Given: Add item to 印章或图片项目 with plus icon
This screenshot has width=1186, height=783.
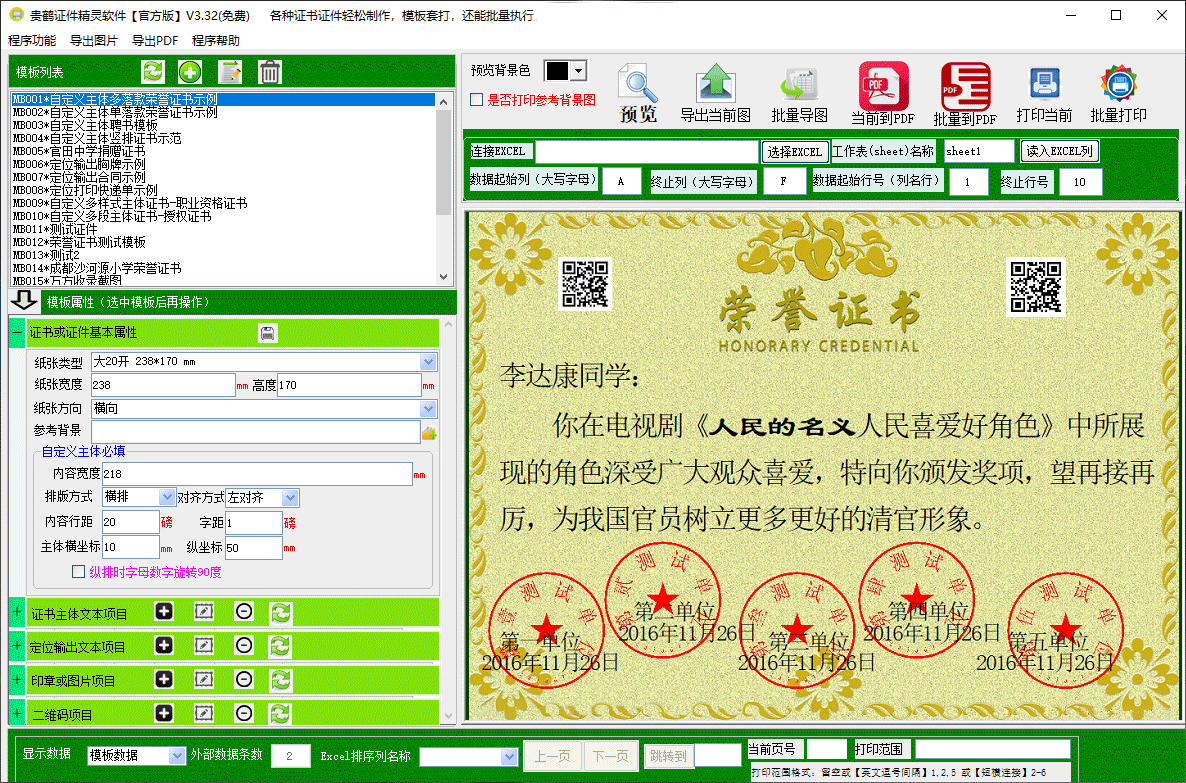Looking at the screenshot, I should click(164, 679).
